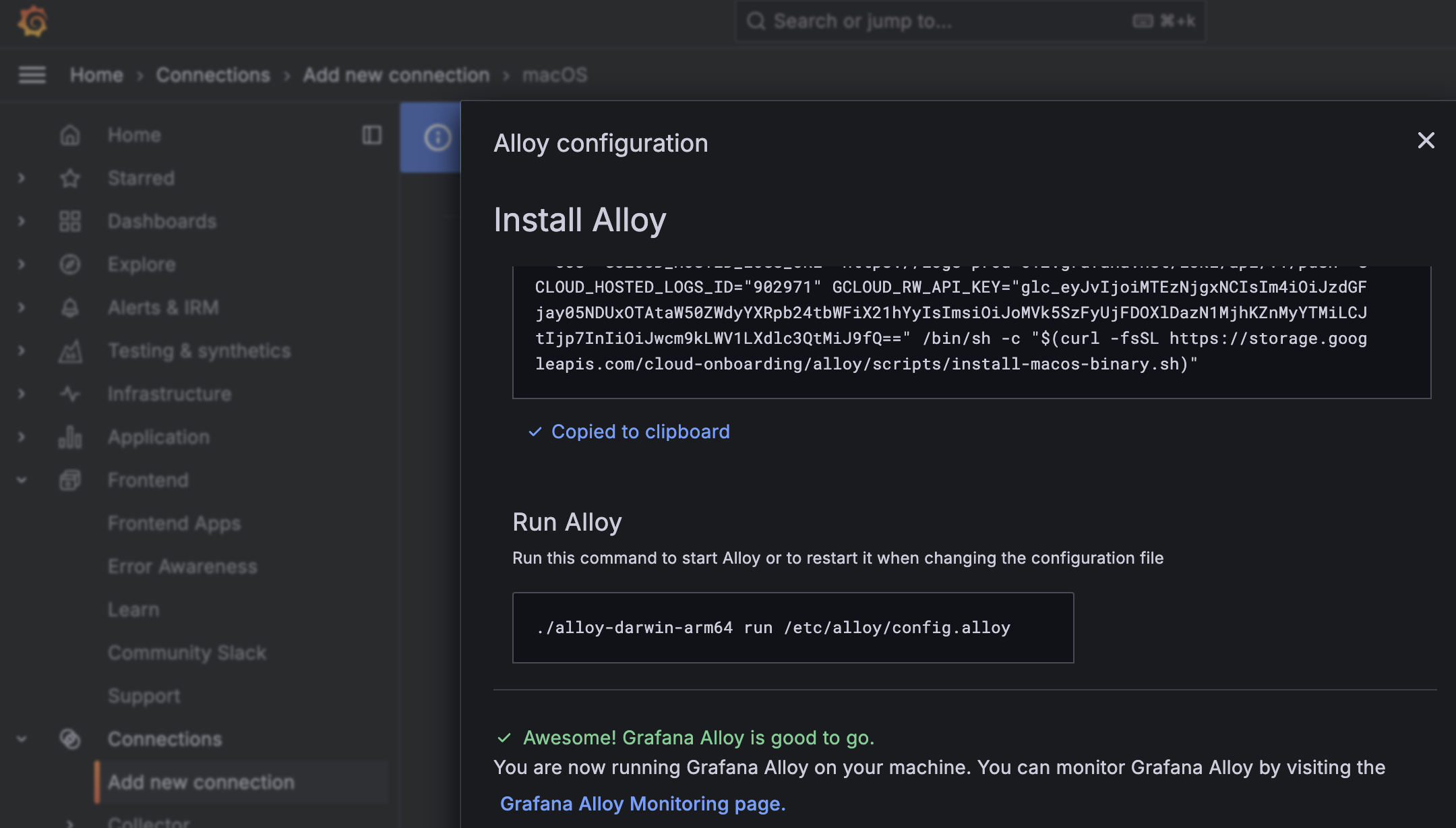Click the Alerts & IRM bell icon
Screen dimensions: 1456x828
(x=70, y=307)
